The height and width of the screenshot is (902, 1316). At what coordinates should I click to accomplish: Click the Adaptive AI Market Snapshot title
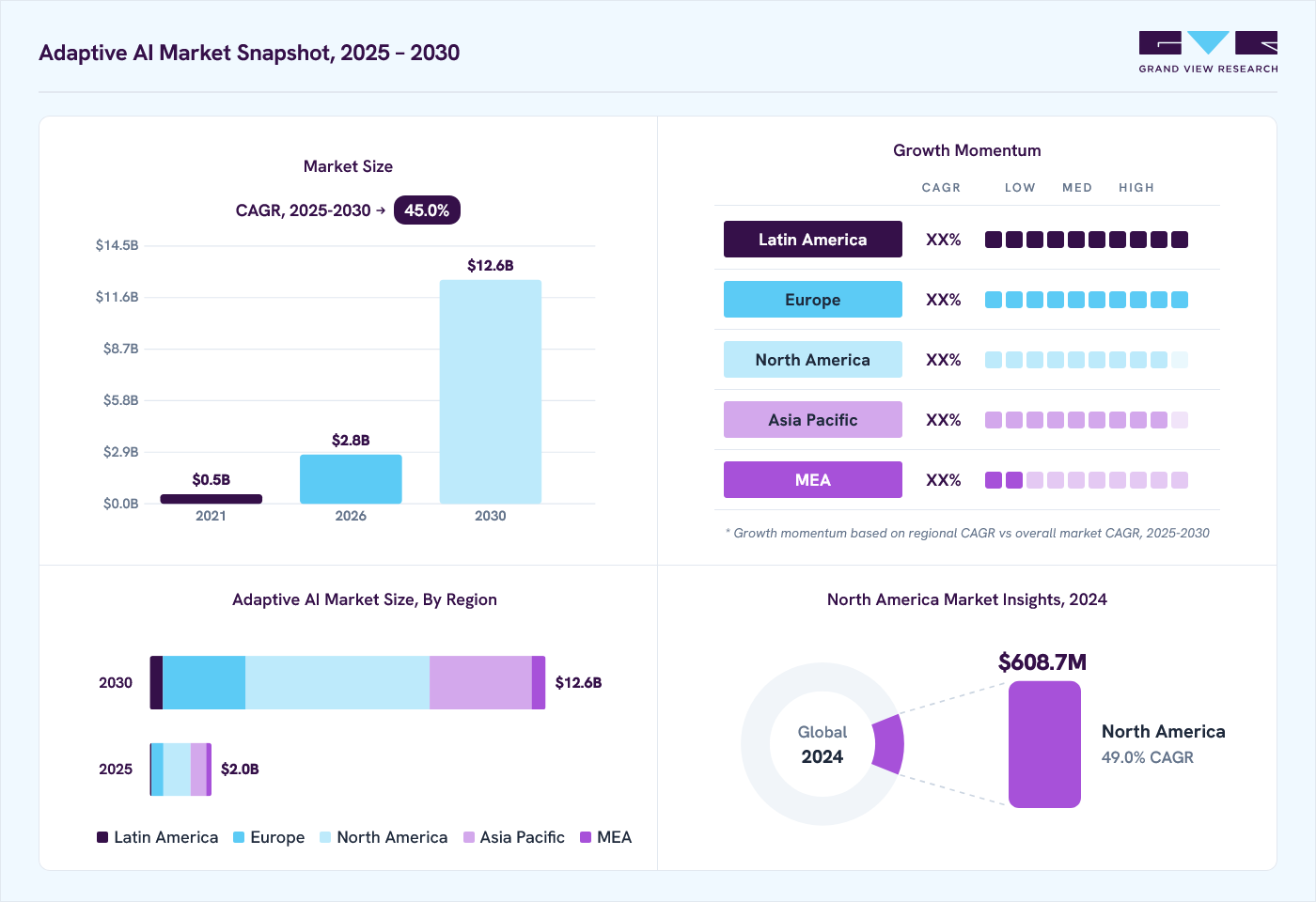249,53
